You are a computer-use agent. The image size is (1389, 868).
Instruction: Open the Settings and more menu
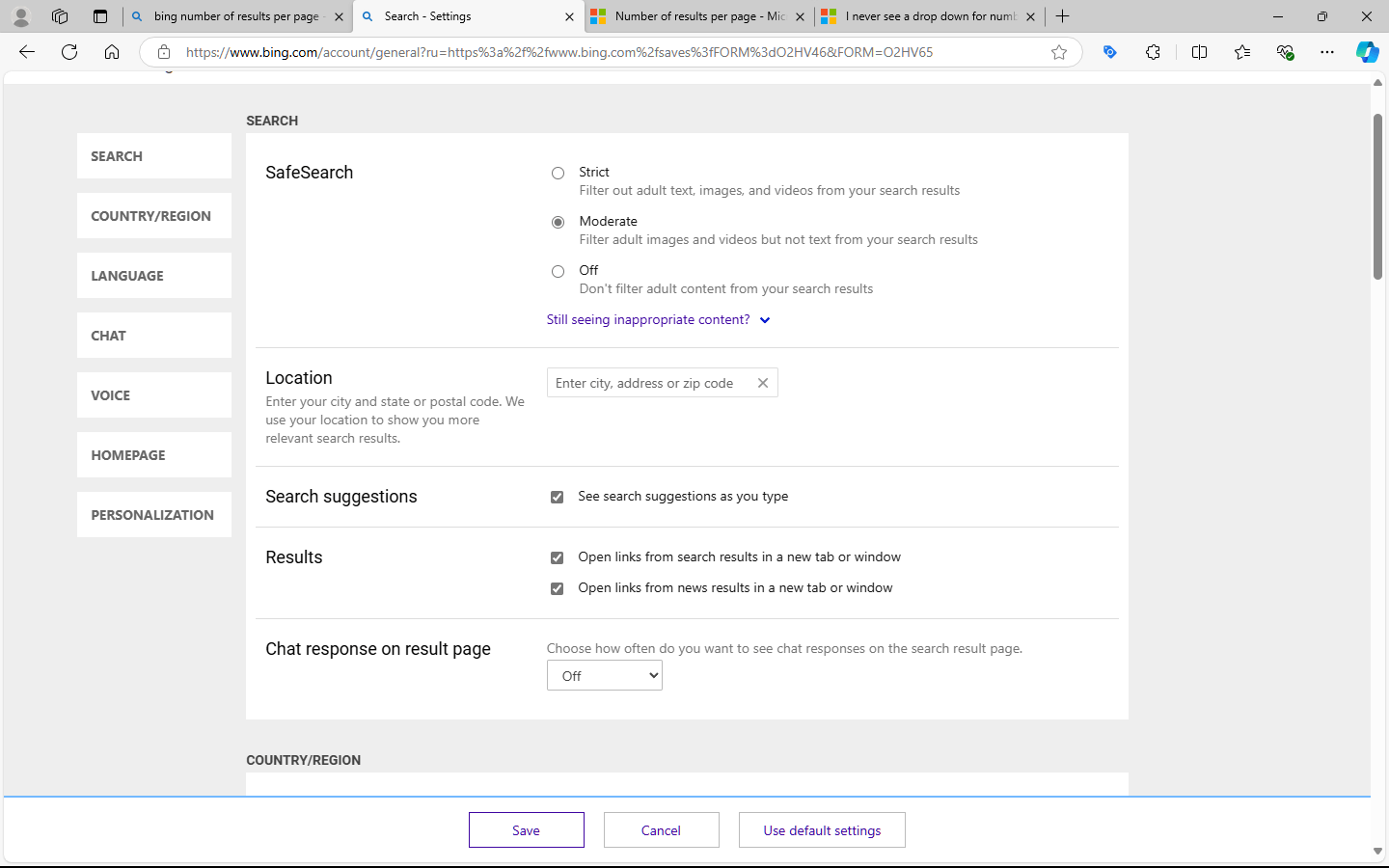pyautogui.click(x=1327, y=52)
